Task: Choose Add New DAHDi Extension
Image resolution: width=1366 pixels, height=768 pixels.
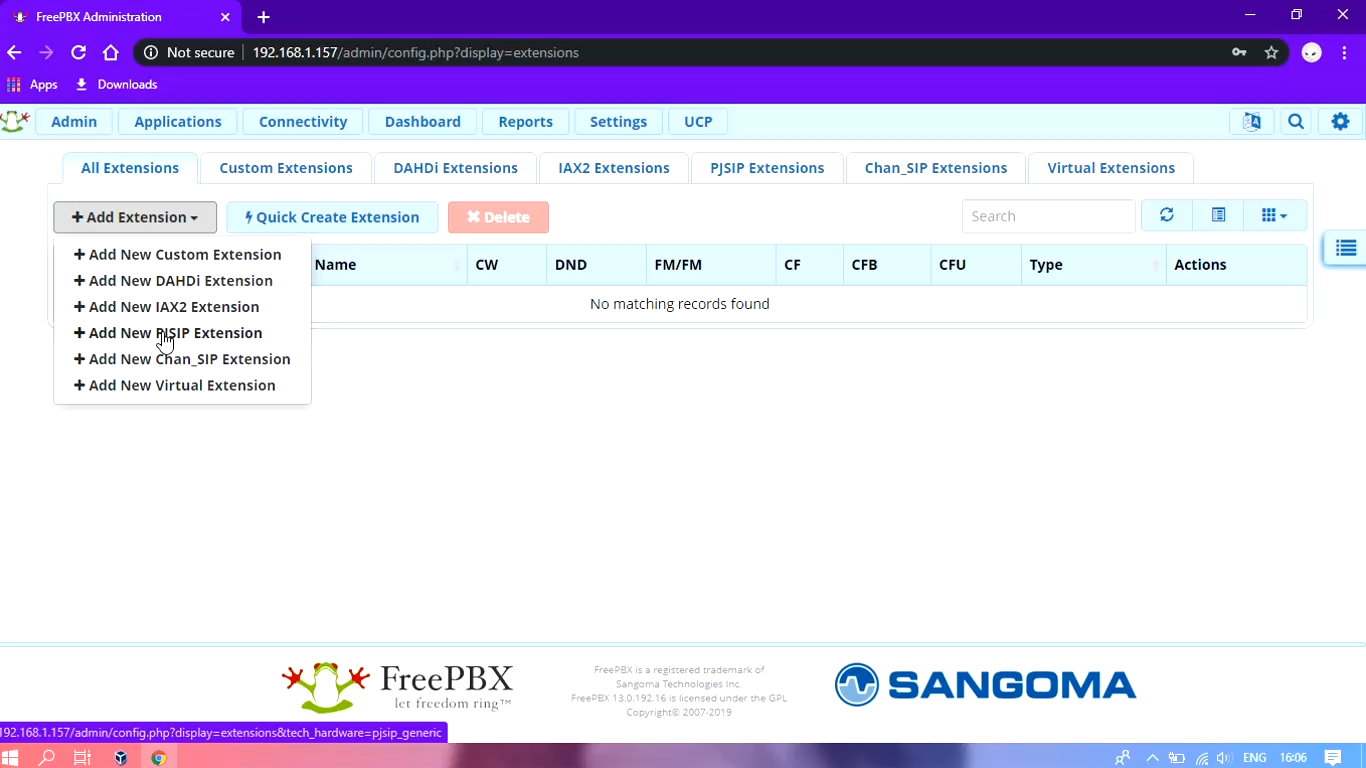Action: (x=173, y=281)
